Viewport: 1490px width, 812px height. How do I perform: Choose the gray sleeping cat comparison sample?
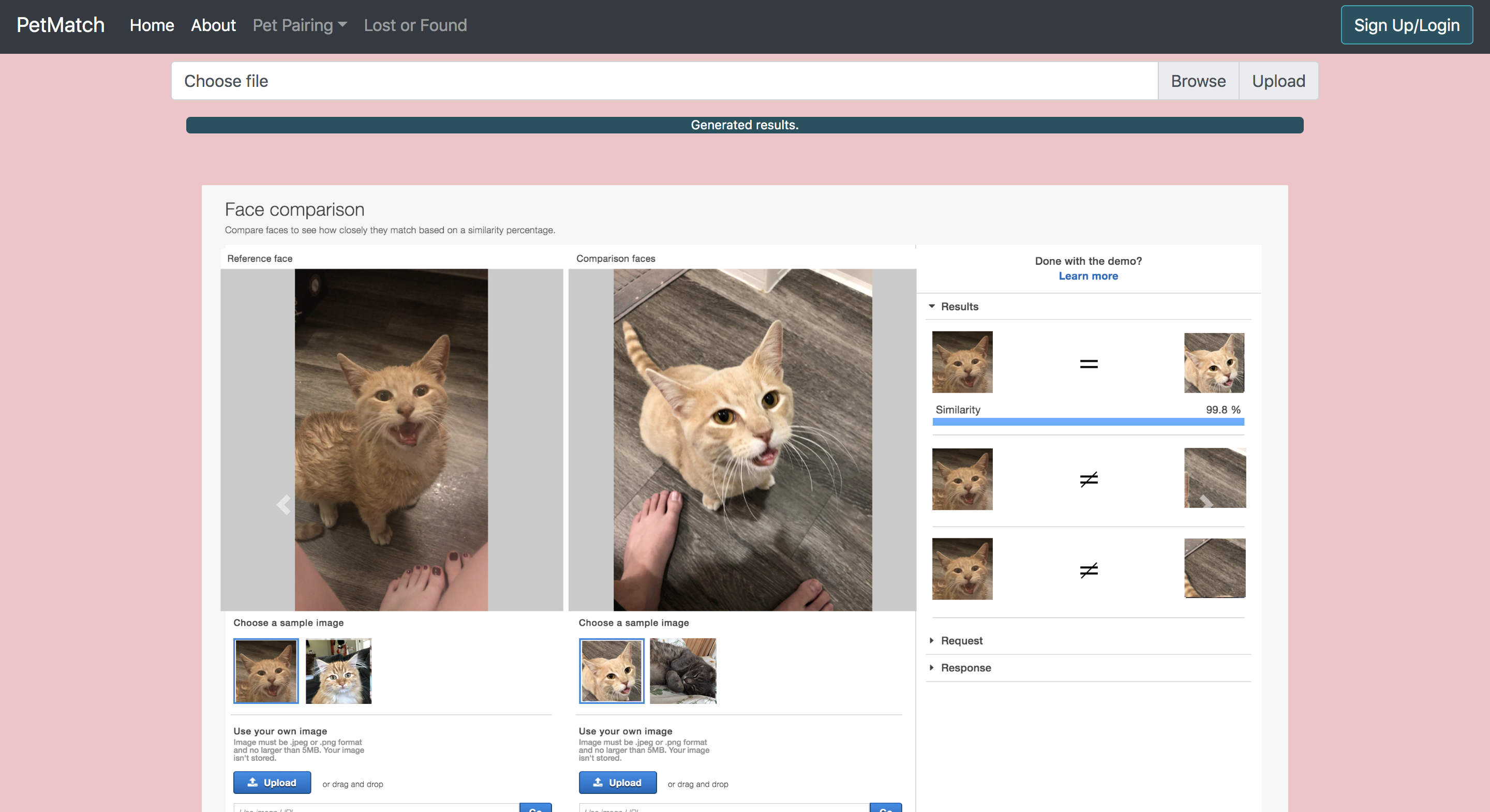(683, 671)
